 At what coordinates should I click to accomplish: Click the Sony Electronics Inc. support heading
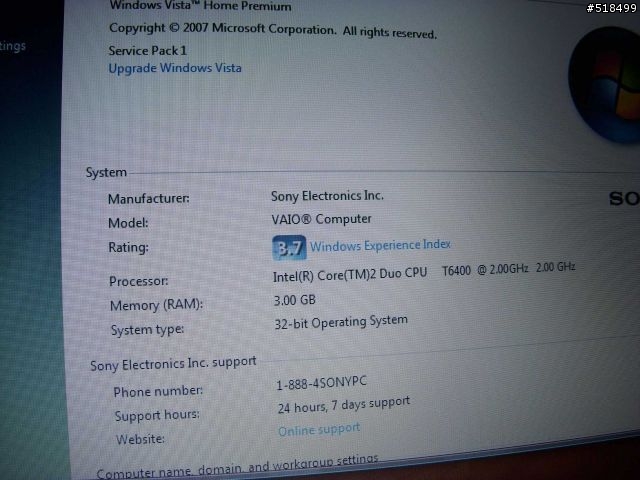coord(173,363)
